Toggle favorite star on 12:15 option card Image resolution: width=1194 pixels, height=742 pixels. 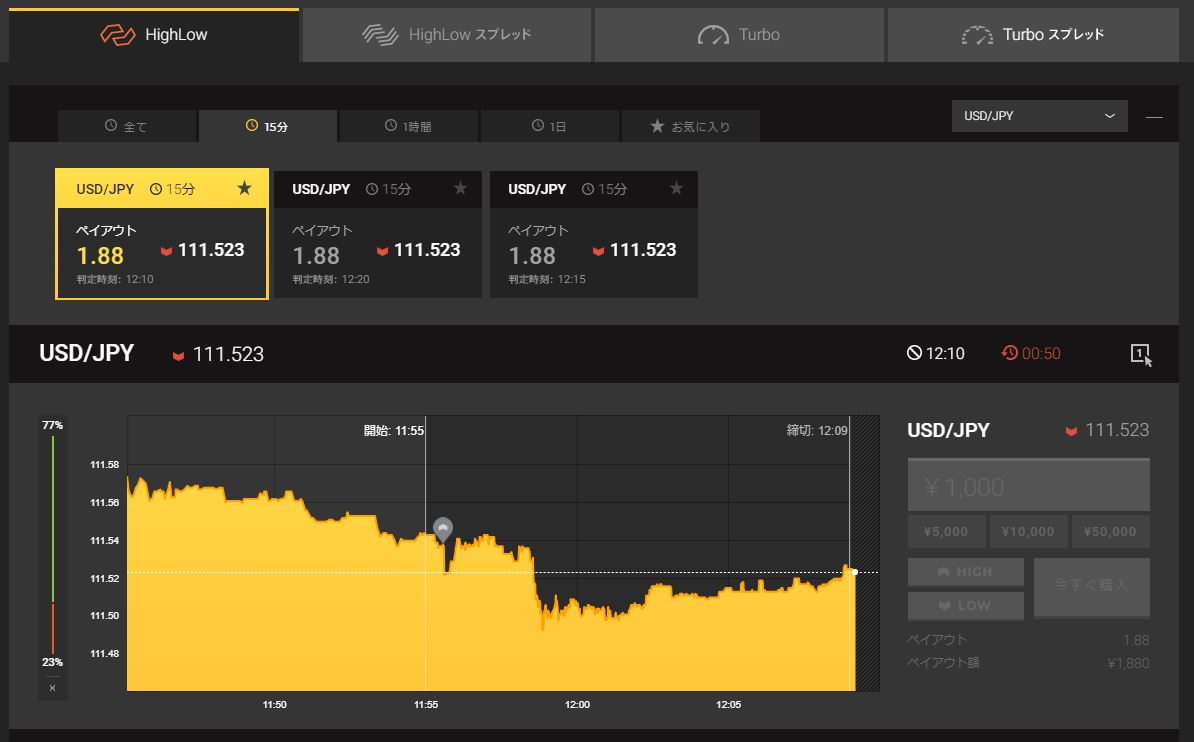[x=676, y=188]
